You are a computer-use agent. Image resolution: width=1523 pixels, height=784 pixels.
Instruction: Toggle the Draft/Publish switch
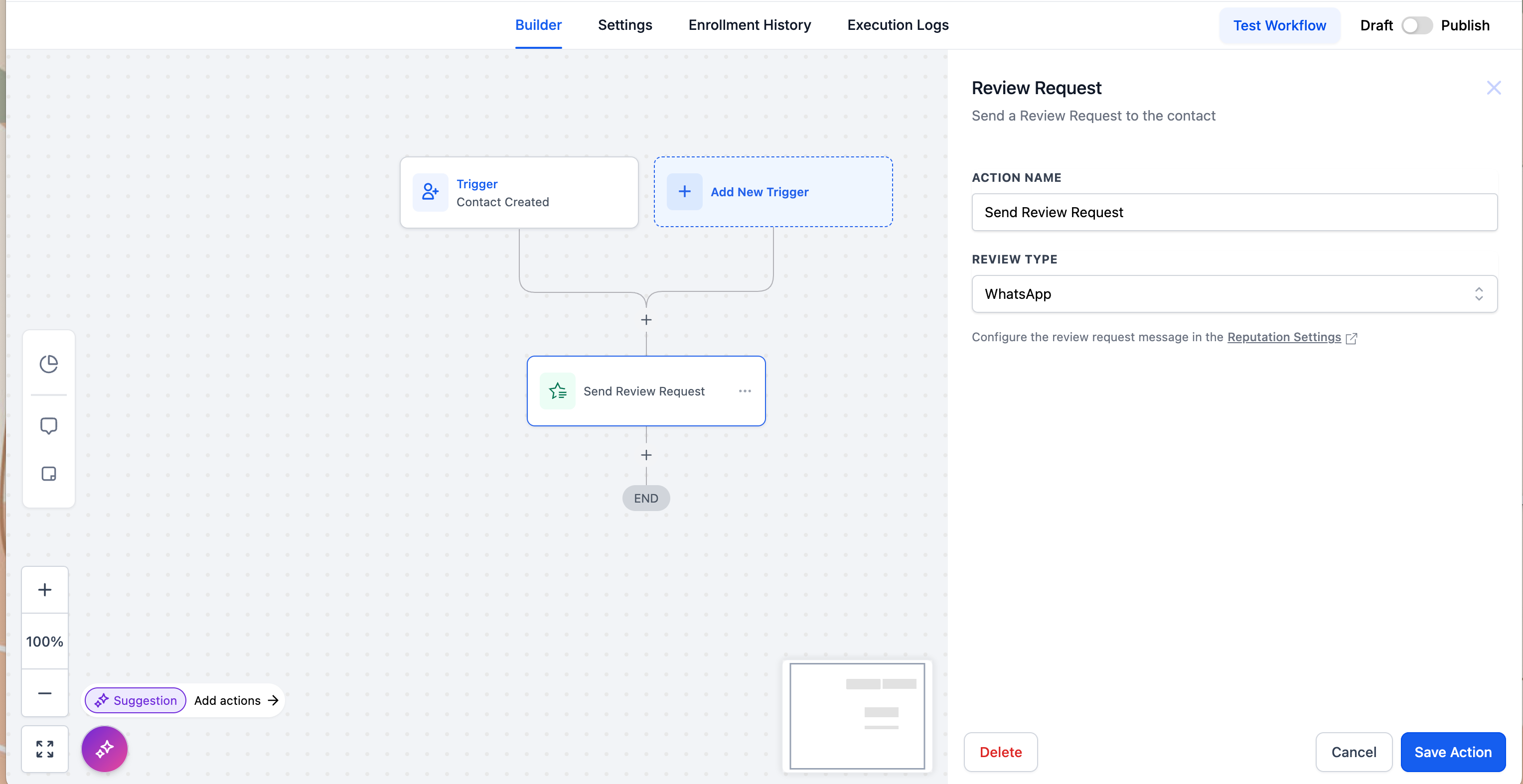click(x=1416, y=25)
